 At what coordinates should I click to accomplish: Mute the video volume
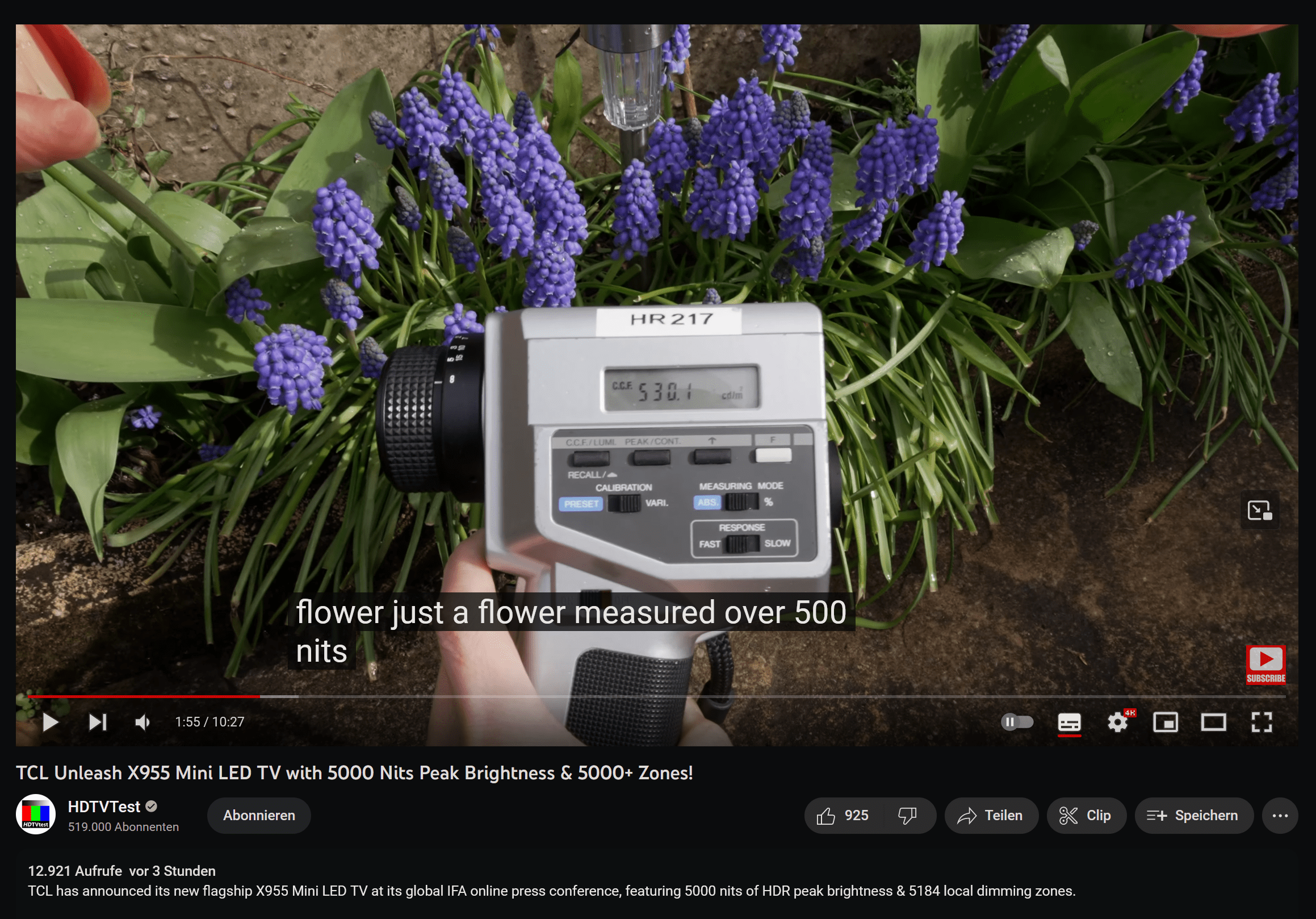click(x=143, y=722)
